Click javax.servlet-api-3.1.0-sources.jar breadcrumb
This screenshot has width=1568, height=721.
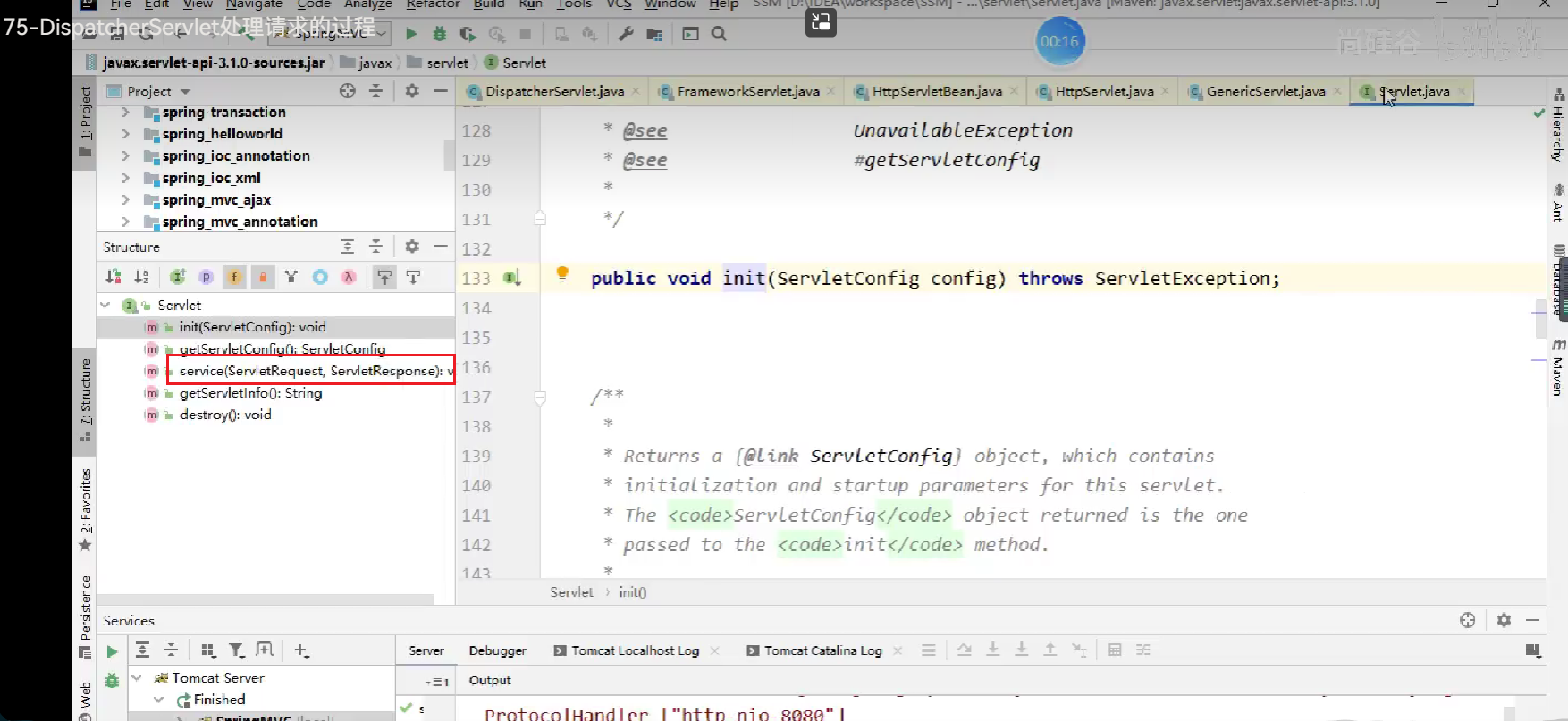pyautogui.click(x=206, y=63)
